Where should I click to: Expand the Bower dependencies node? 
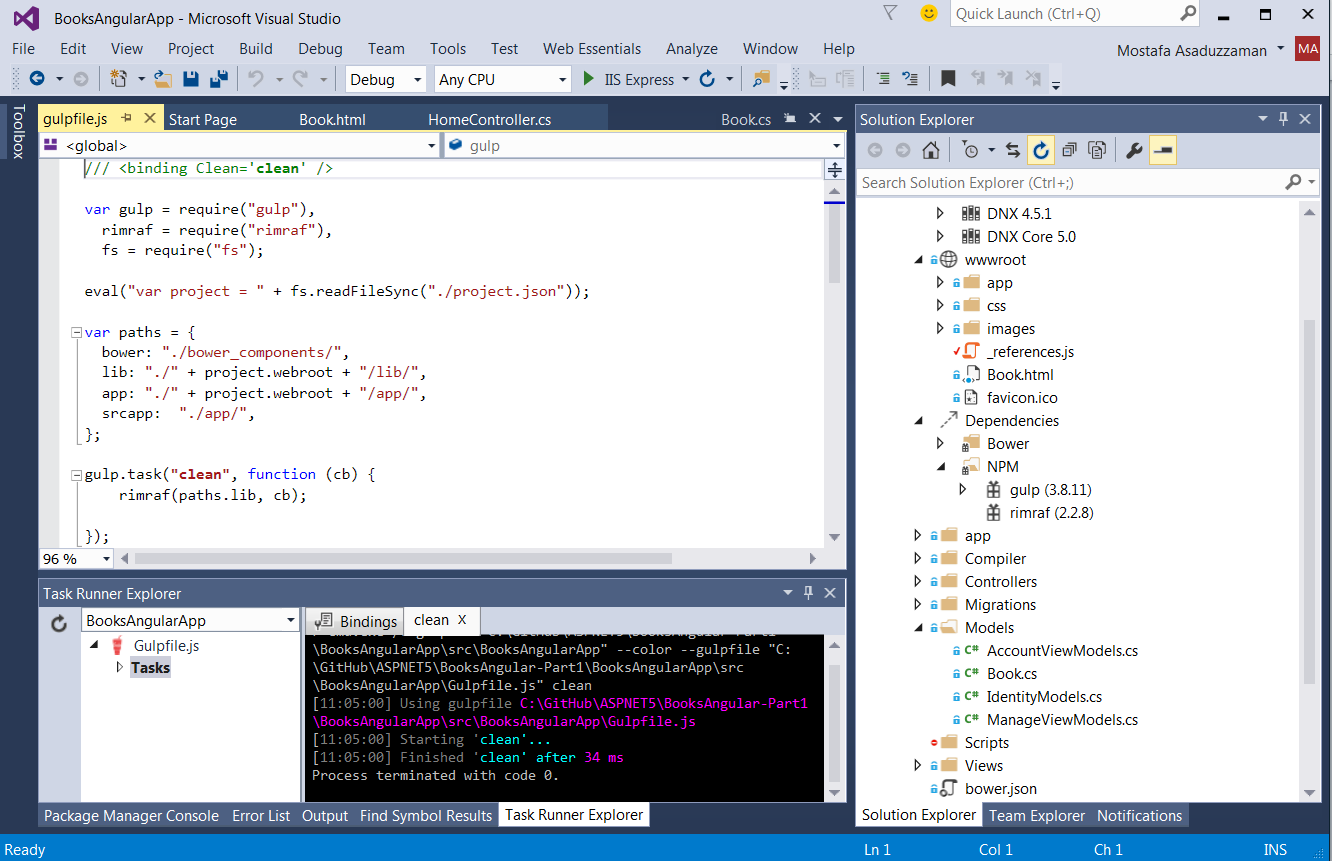tap(940, 443)
